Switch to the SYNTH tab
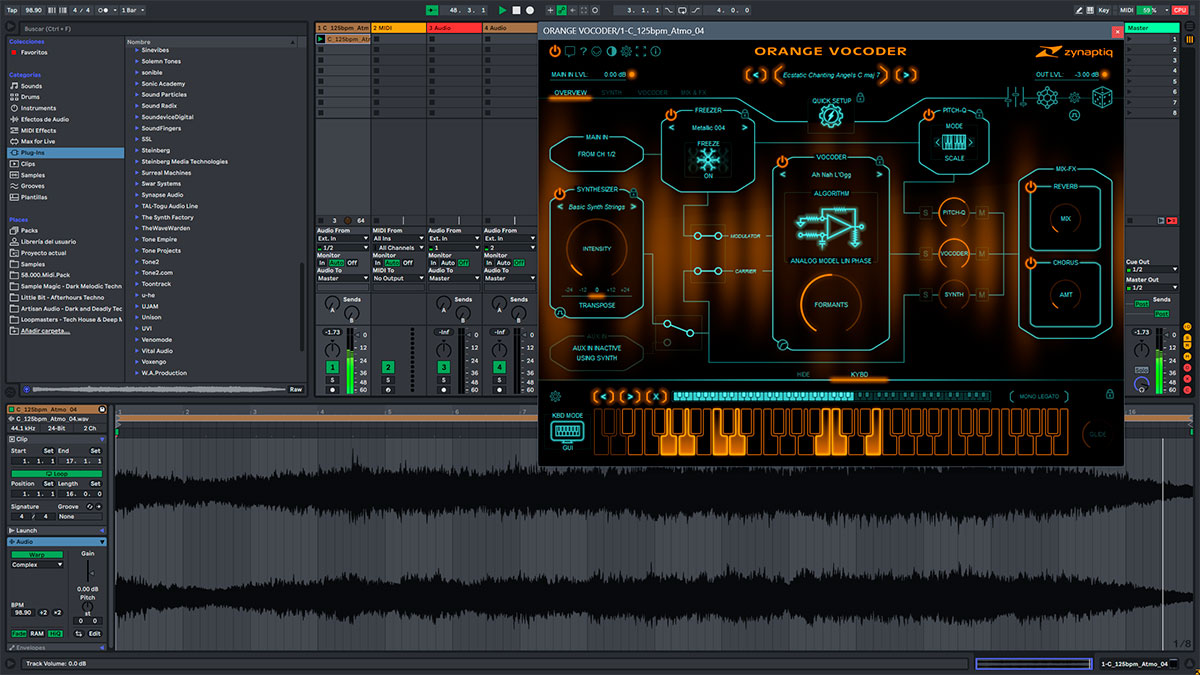1200x675 pixels. [611, 93]
